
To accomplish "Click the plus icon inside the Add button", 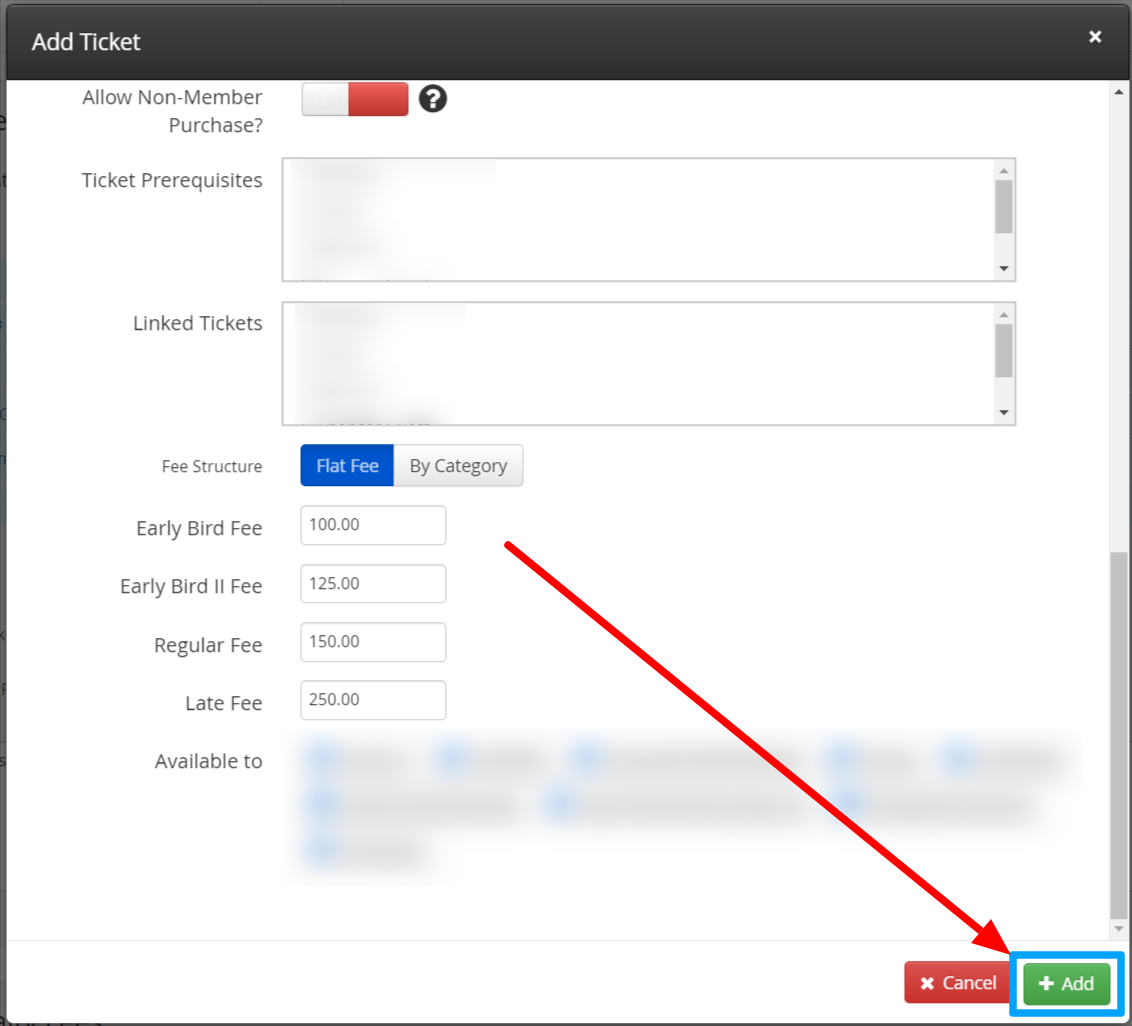I will pyautogui.click(x=1048, y=983).
